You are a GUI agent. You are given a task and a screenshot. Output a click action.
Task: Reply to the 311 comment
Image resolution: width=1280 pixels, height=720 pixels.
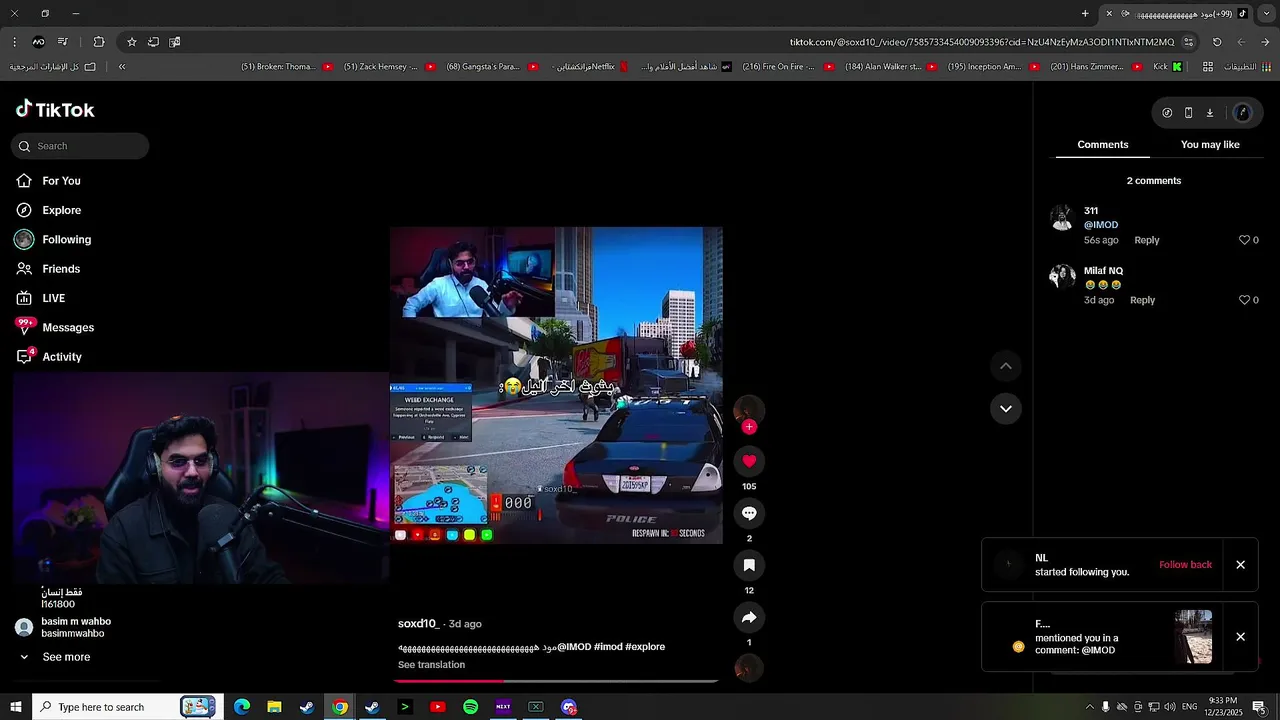tap(1146, 240)
